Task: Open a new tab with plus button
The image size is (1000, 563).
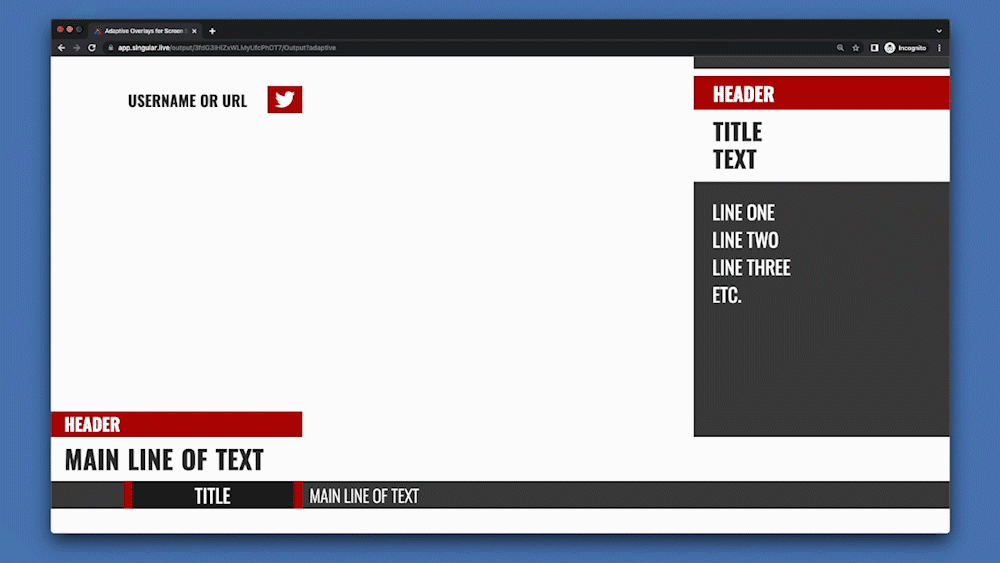Action: tap(212, 31)
